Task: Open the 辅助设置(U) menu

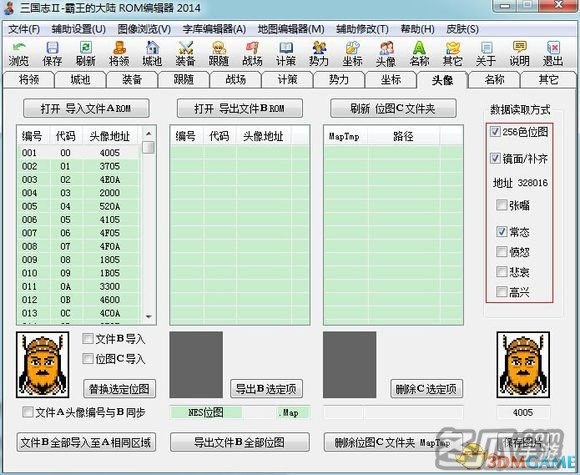Action: point(78,29)
